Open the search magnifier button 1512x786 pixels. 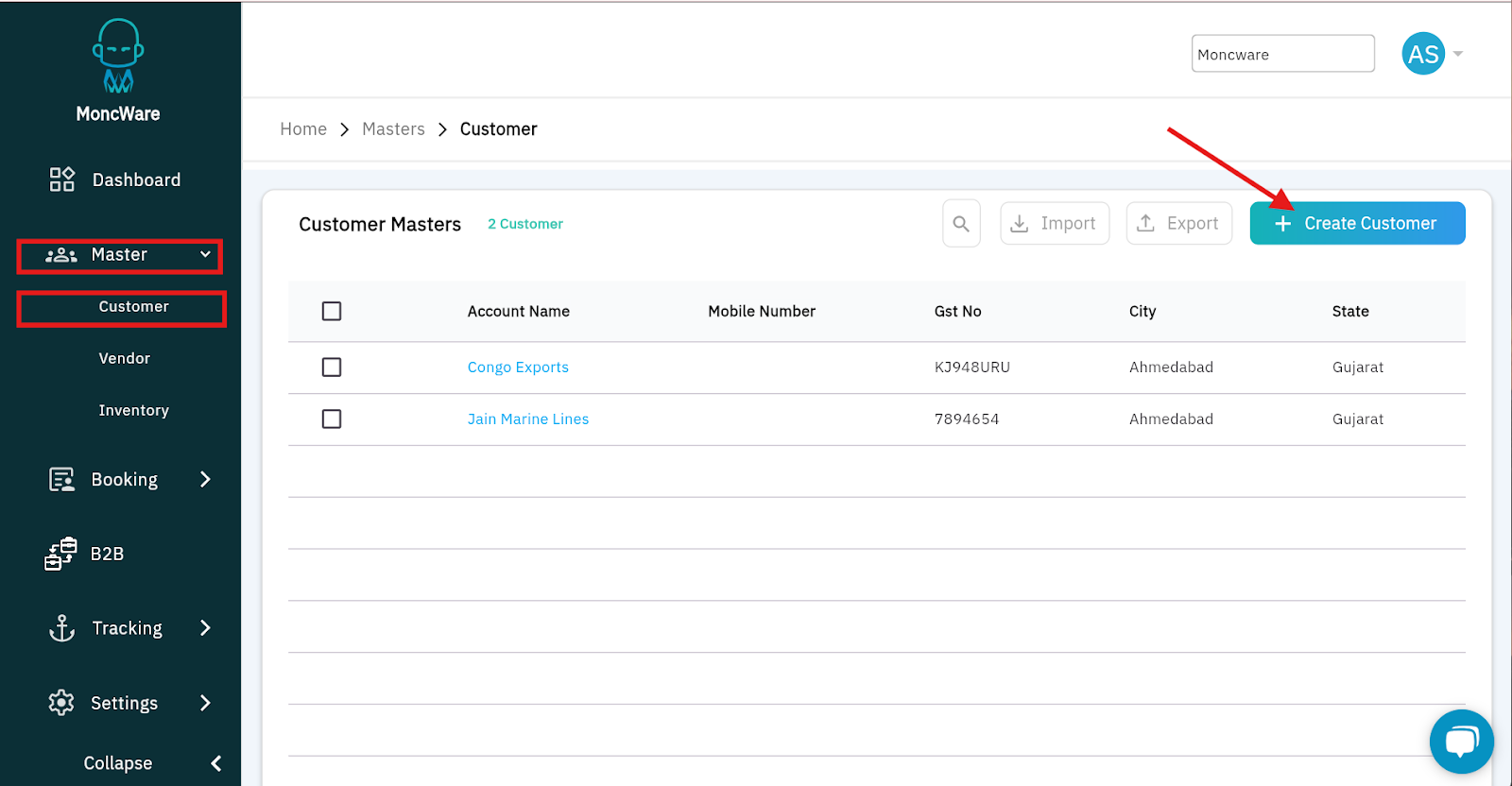(x=961, y=224)
